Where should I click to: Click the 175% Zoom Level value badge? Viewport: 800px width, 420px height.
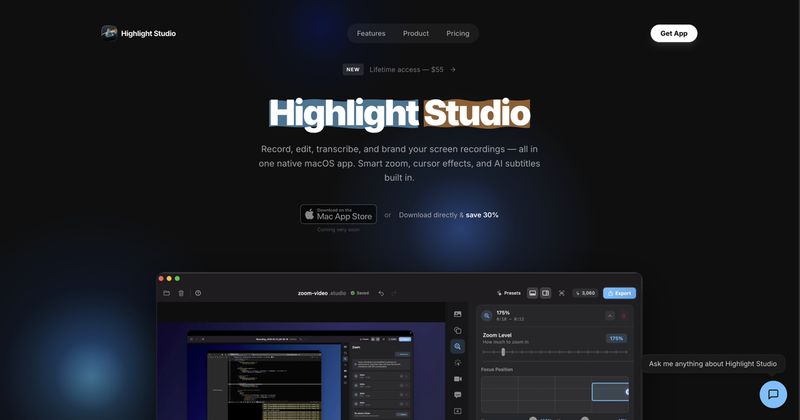click(616, 338)
